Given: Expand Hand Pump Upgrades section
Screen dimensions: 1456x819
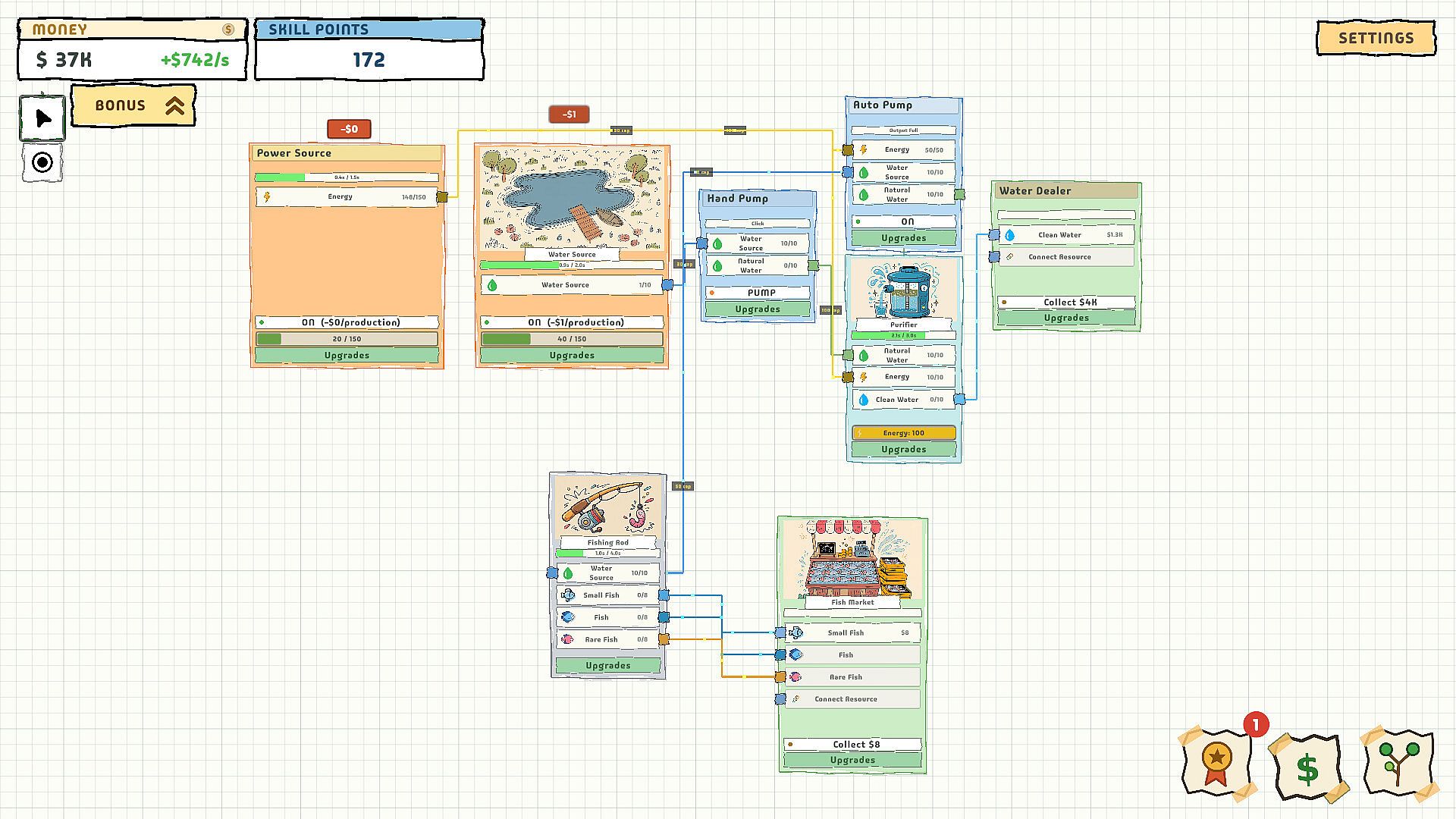Looking at the screenshot, I should click(x=757, y=309).
